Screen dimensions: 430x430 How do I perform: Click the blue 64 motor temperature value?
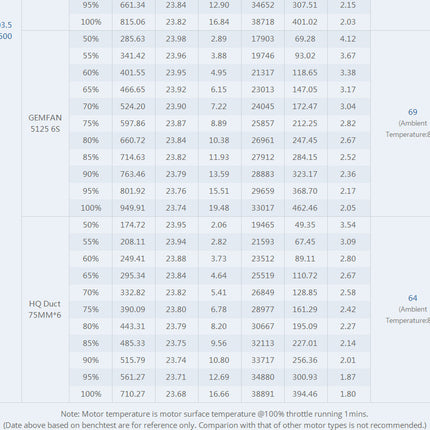(x=413, y=298)
